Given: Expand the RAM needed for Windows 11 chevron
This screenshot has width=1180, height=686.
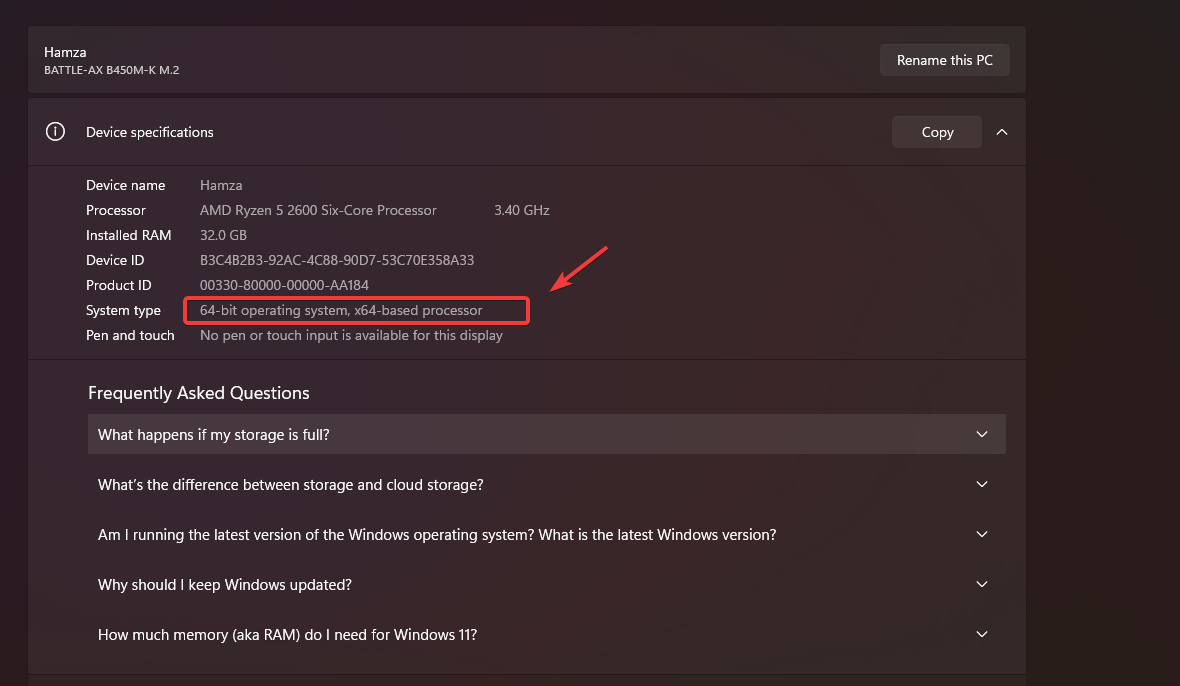Looking at the screenshot, I should click(x=981, y=634).
